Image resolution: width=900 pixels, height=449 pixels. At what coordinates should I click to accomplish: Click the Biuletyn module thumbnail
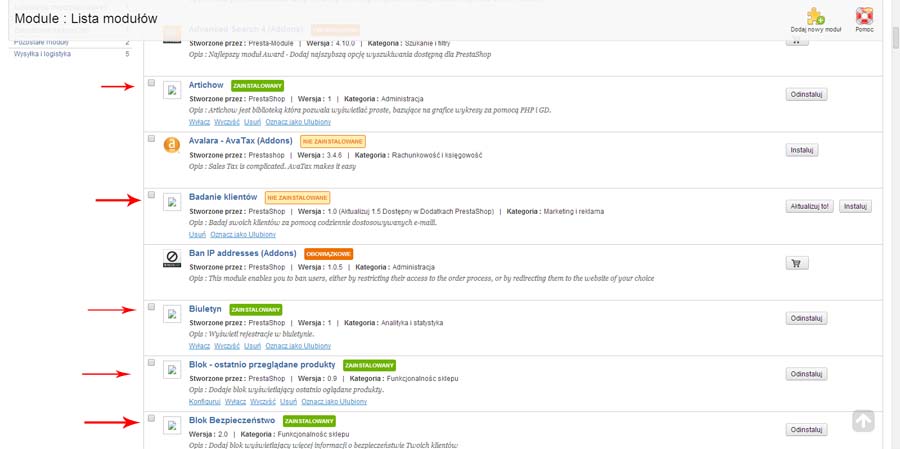point(172,314)
